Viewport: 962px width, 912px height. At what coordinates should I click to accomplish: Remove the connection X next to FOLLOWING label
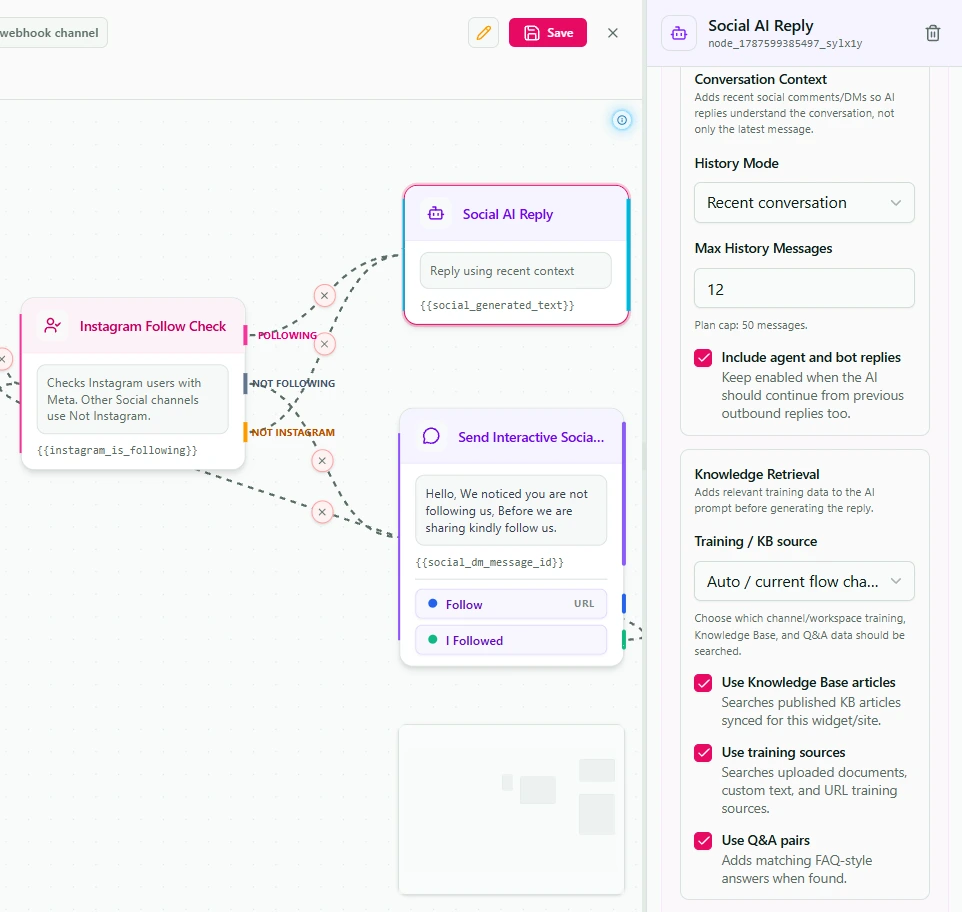325,344
